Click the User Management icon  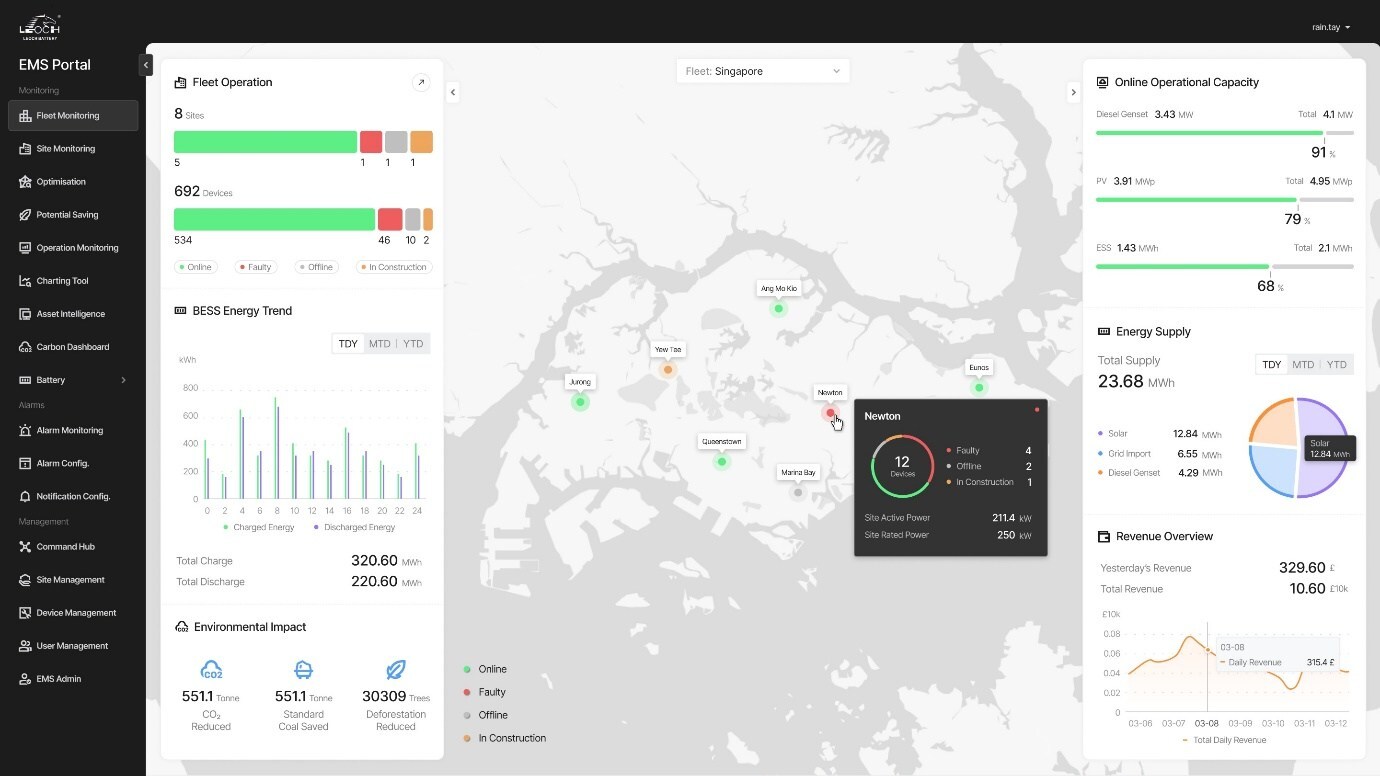click(26, 646)
